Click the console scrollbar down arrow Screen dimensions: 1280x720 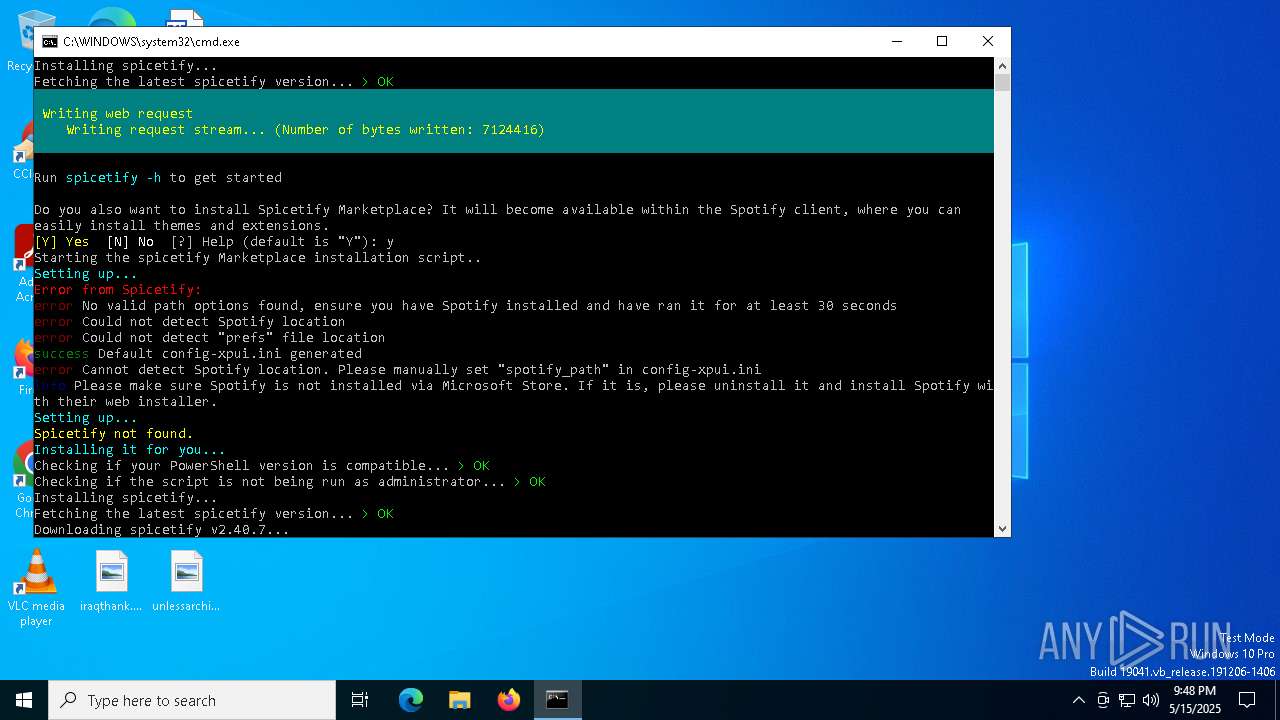pos(1002,529)
